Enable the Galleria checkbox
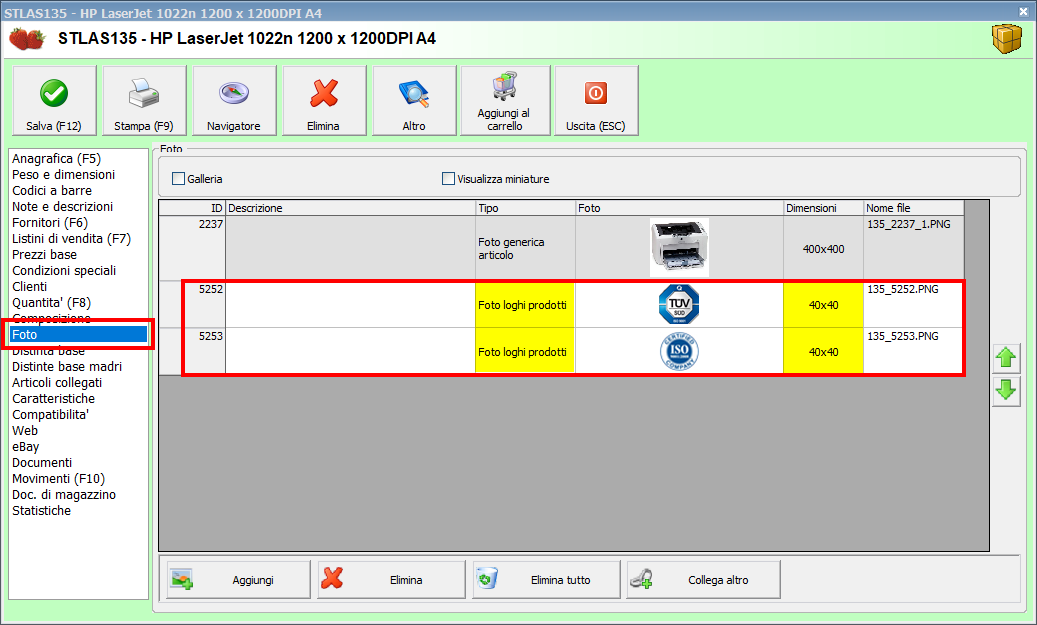 click(179, 179)
